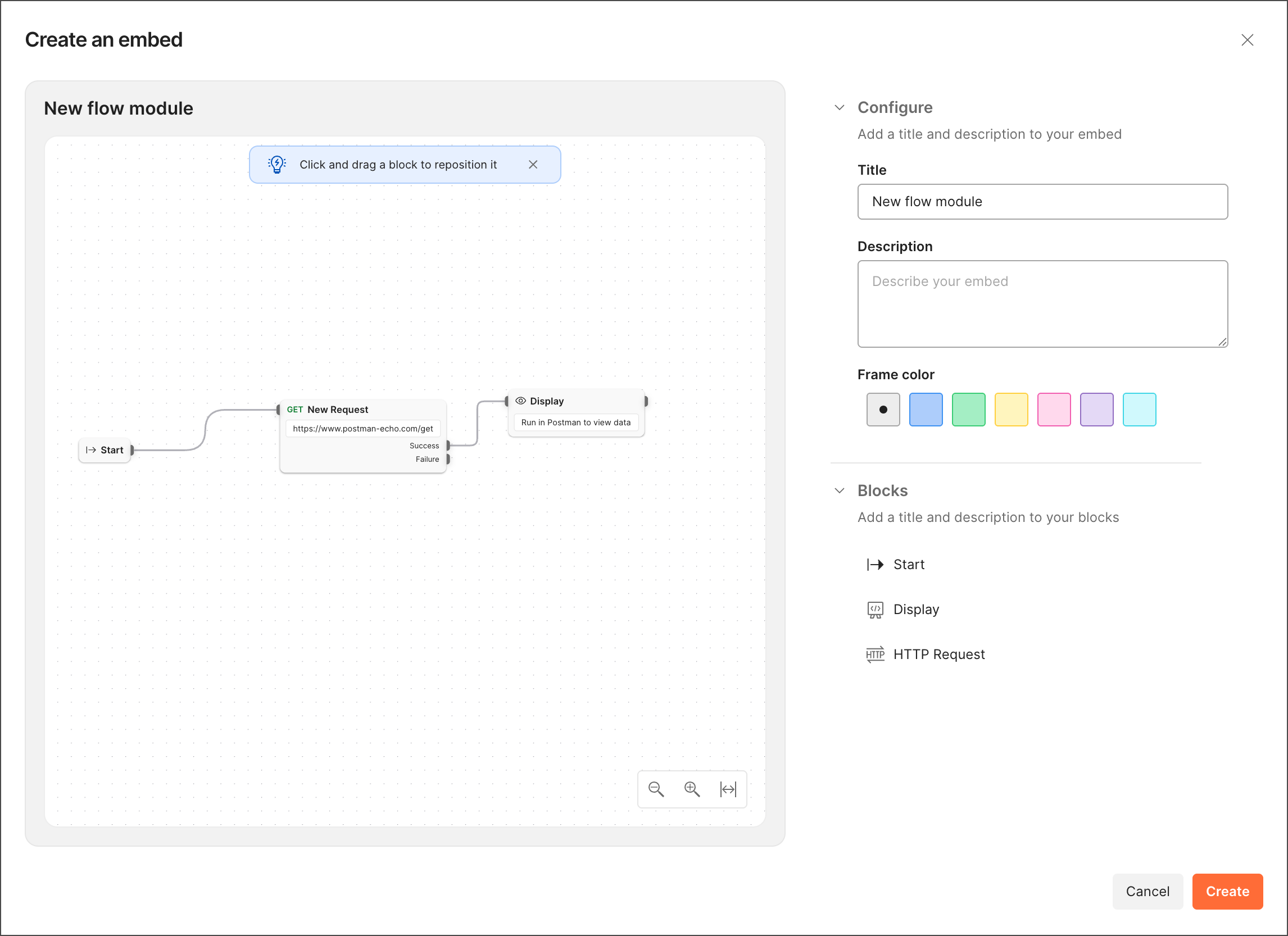Click Run in Postman to view data
This screenshot has height=936, width=1288.
(575, 422)
